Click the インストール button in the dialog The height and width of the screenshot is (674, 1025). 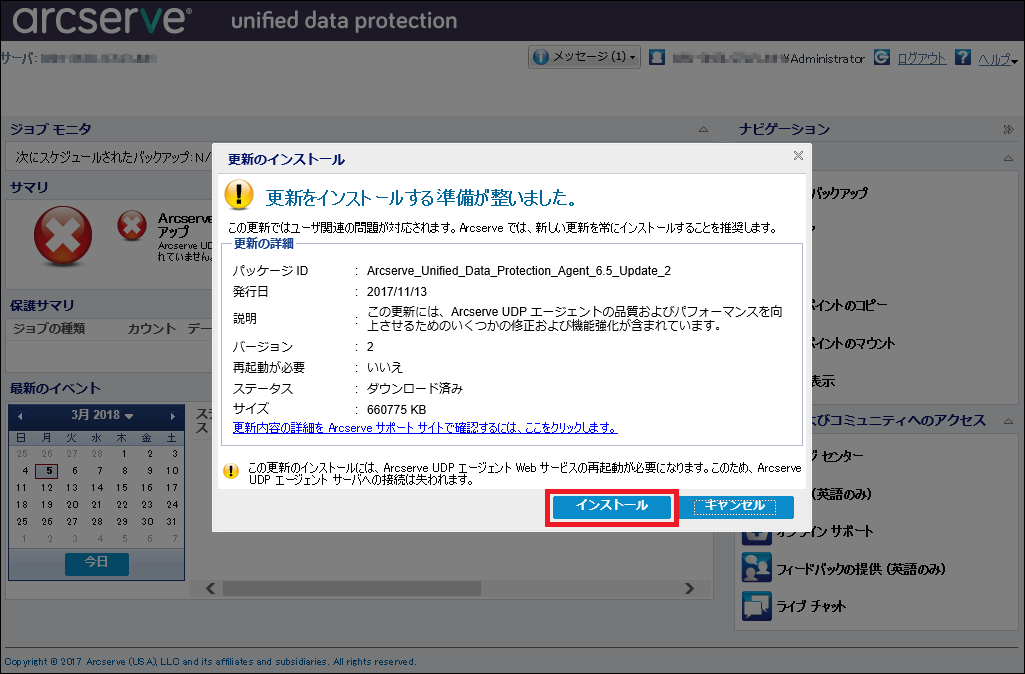pos(612,506)
